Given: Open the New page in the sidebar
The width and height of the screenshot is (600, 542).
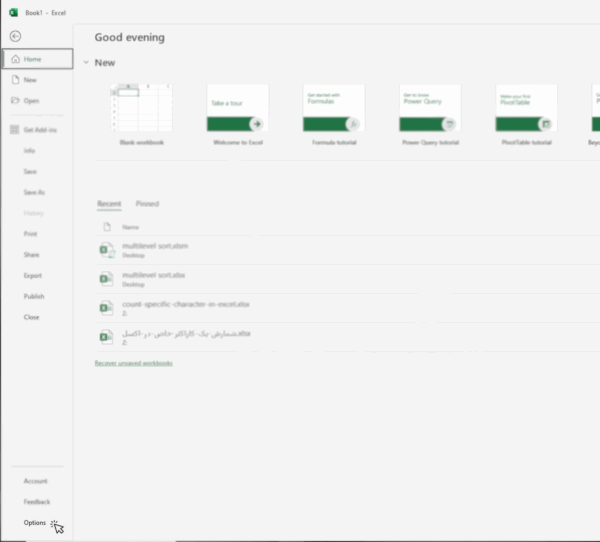Looking at the screenshot, I should pyautogui.click(x=38, y=80).
